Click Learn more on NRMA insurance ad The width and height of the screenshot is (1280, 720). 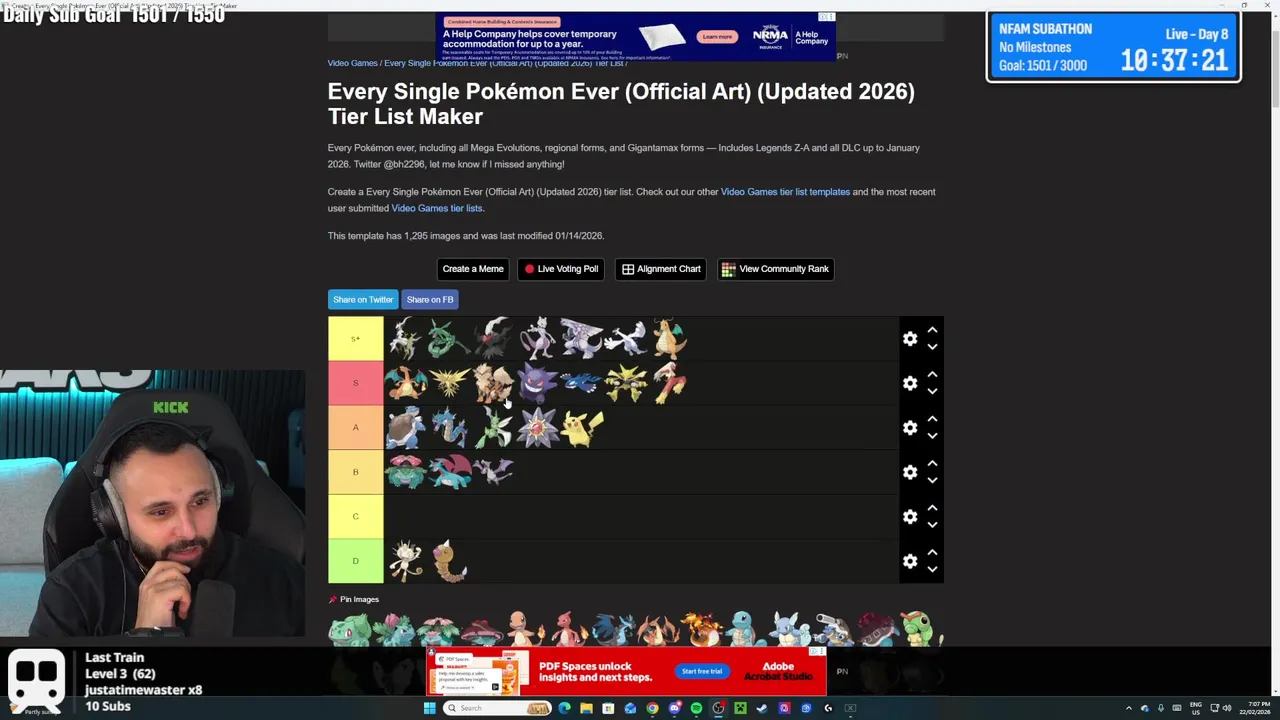[x=717, y=37]
